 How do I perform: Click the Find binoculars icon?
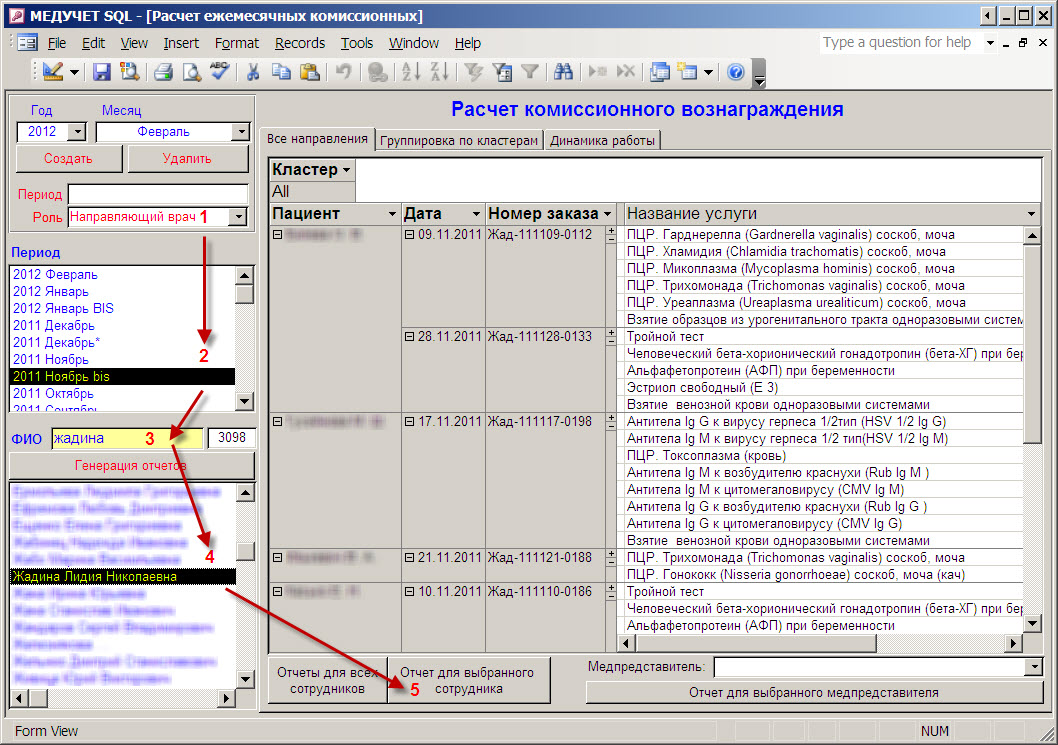click(x=563, y=72)
